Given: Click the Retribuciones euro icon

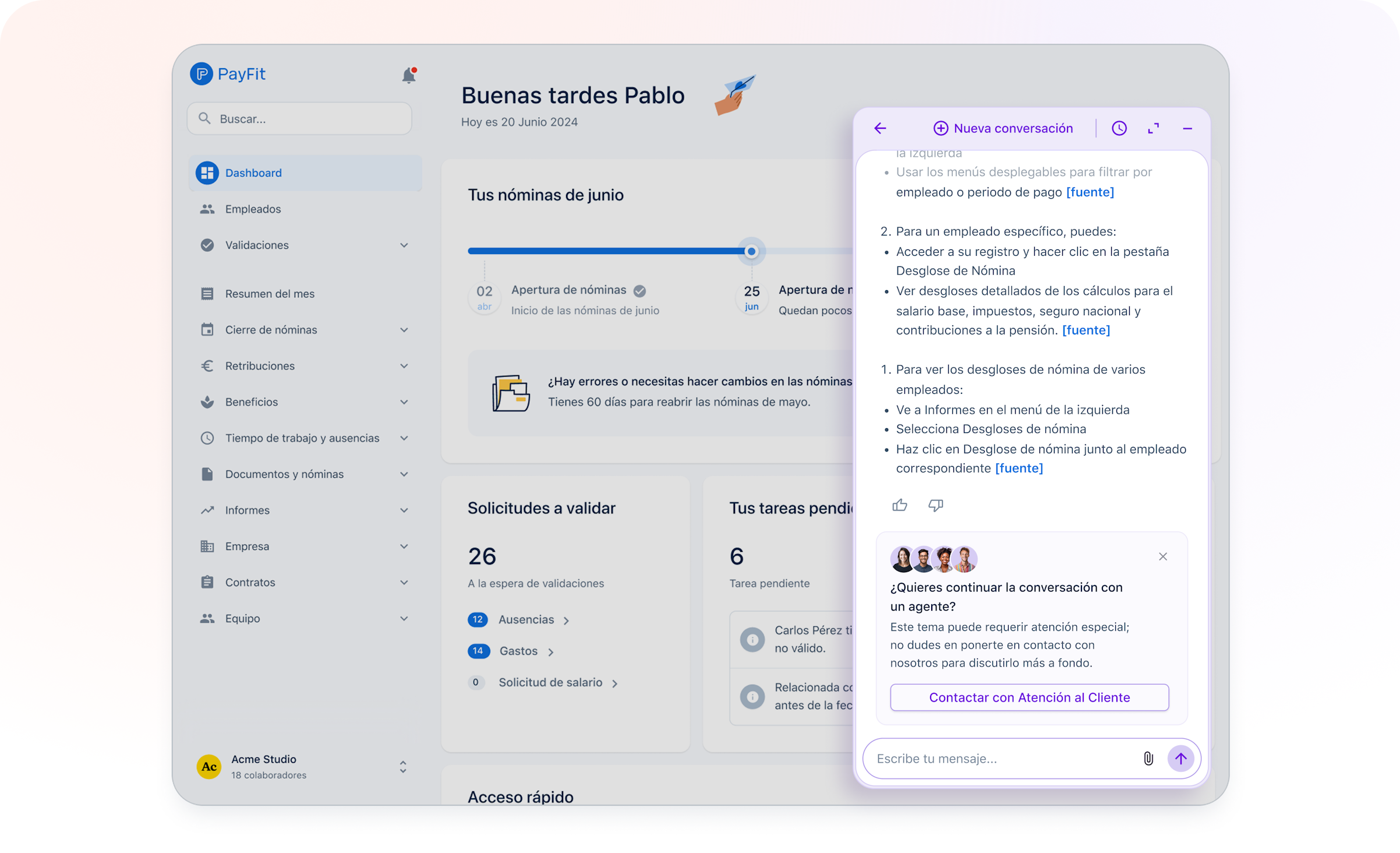Looking at the screenshot, I should (207, 366).
